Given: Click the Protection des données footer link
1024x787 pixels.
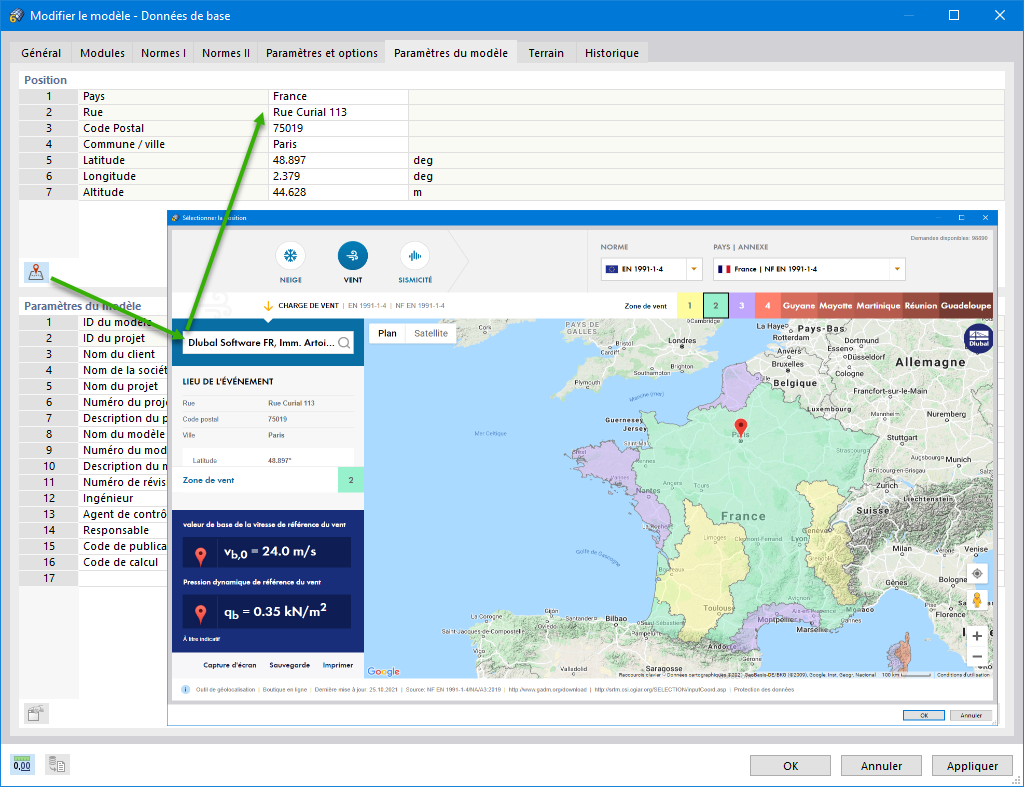Looking at the screenshot, I should coord(763,690).
